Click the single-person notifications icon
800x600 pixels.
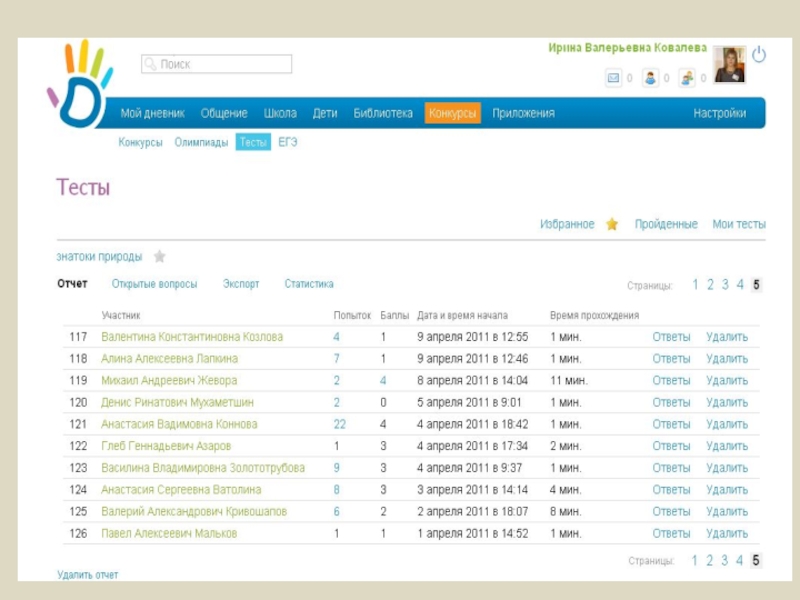(x=650, y=78)
